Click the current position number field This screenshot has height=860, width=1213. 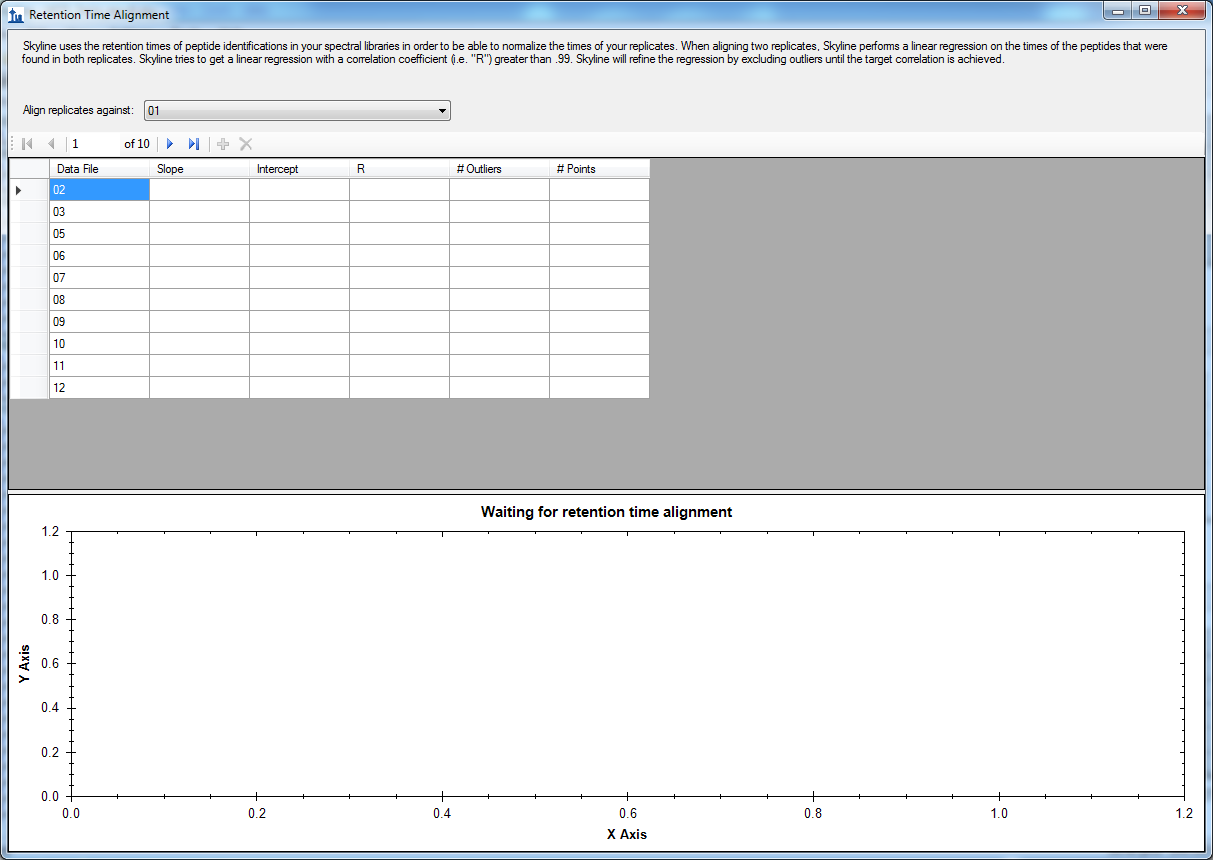pos(94,144)
